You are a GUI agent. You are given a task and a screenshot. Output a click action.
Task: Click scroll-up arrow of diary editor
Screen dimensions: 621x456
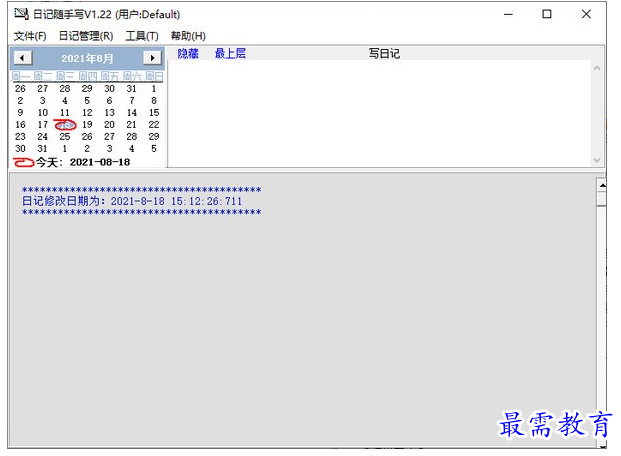[597, 68]
